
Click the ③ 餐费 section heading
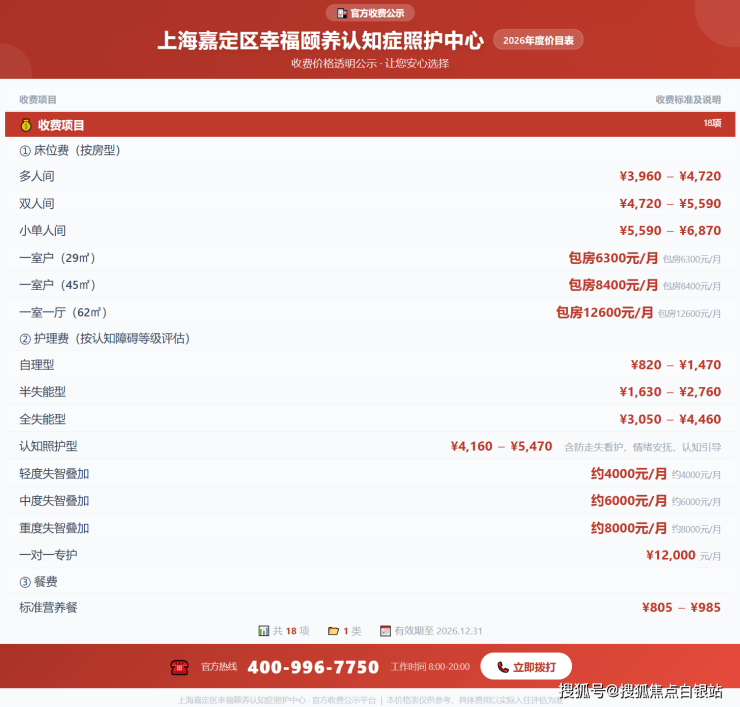coord(38,581)
